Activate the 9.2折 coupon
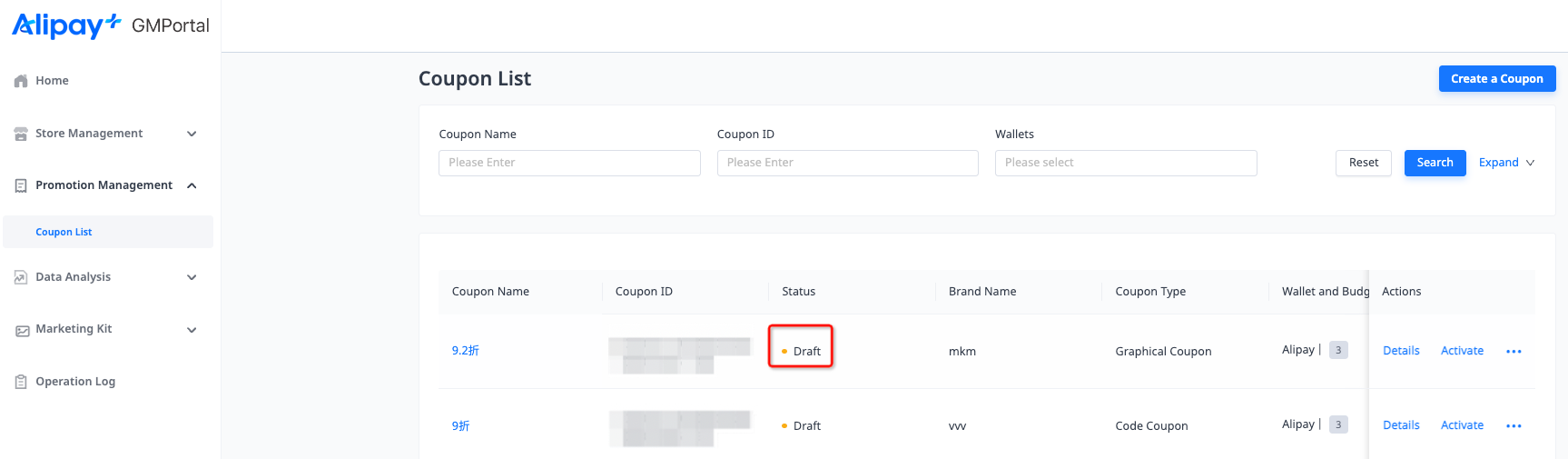1568x459 pixels. (x=1462, y=351)
